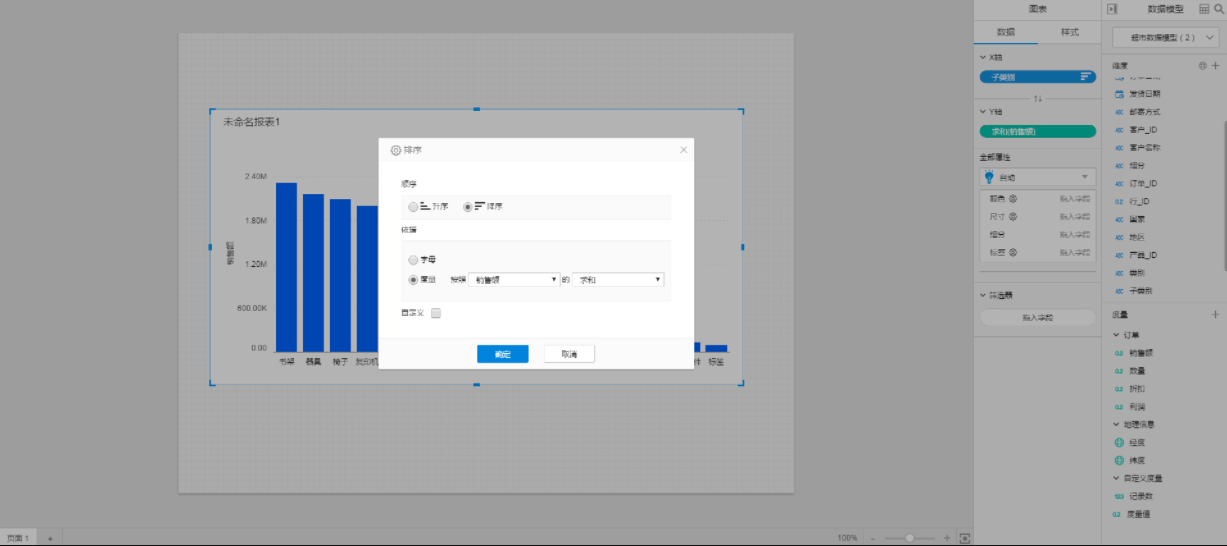
Task: Select the 发货日期 date field
Action: pyautogui.click(x=1144, y=93)
